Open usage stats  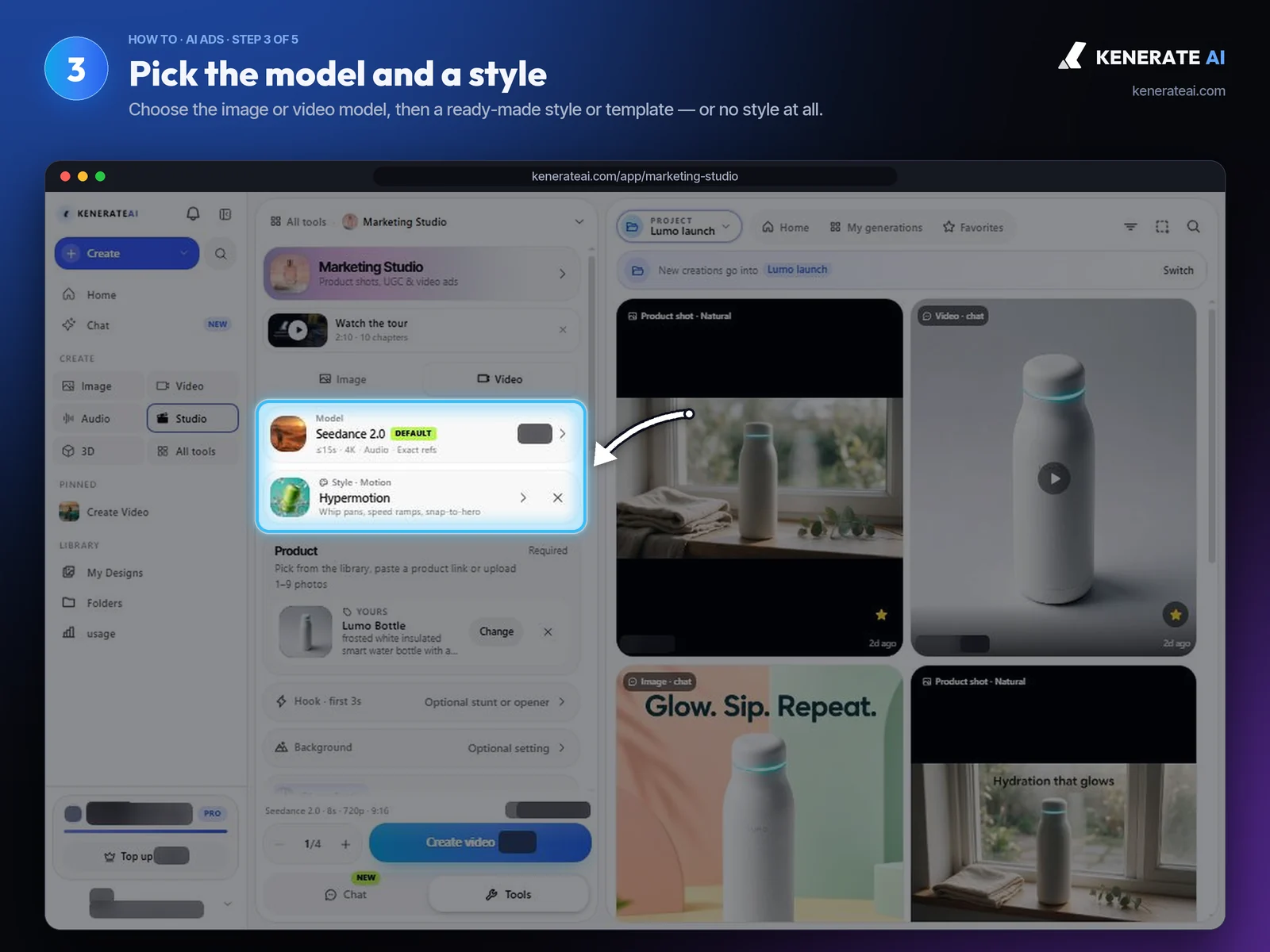146,634
